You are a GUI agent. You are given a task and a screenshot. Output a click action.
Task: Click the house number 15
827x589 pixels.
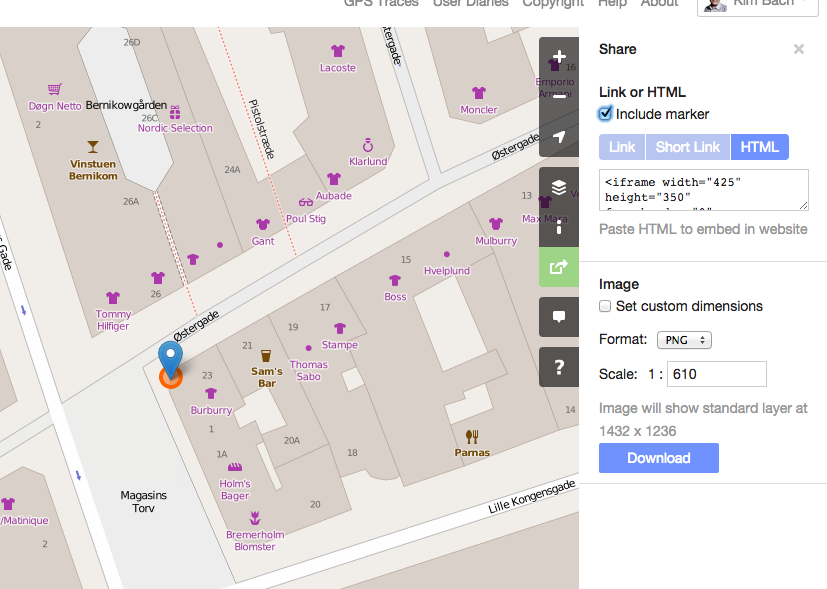406,259
